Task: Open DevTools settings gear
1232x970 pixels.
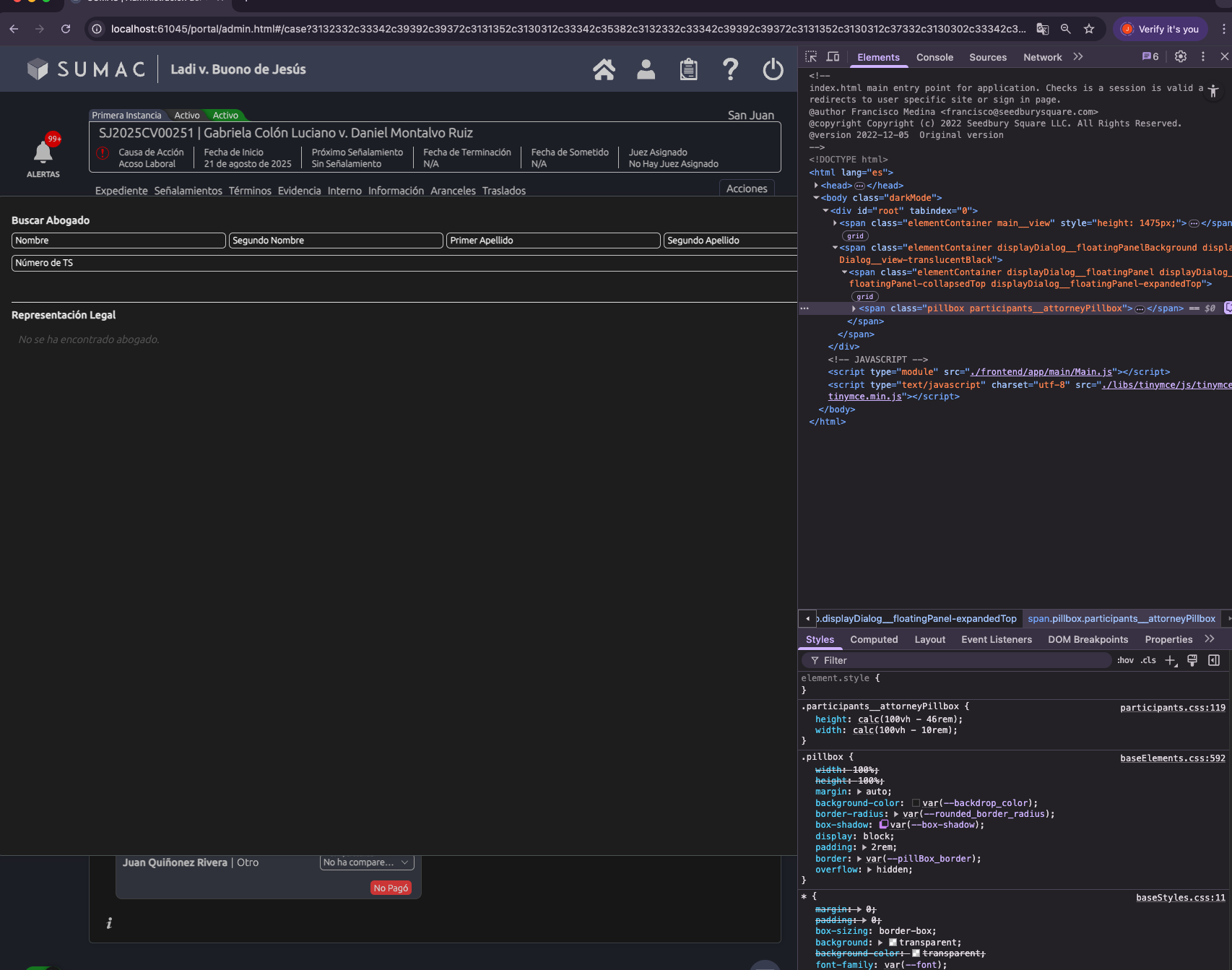Action: 1181,57
